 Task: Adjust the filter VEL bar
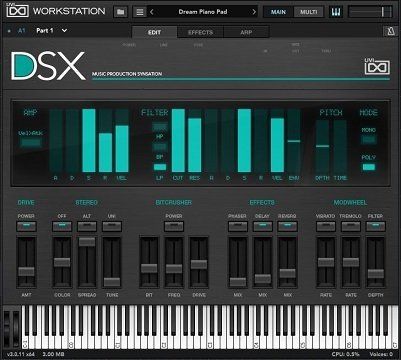coord(277,140)
